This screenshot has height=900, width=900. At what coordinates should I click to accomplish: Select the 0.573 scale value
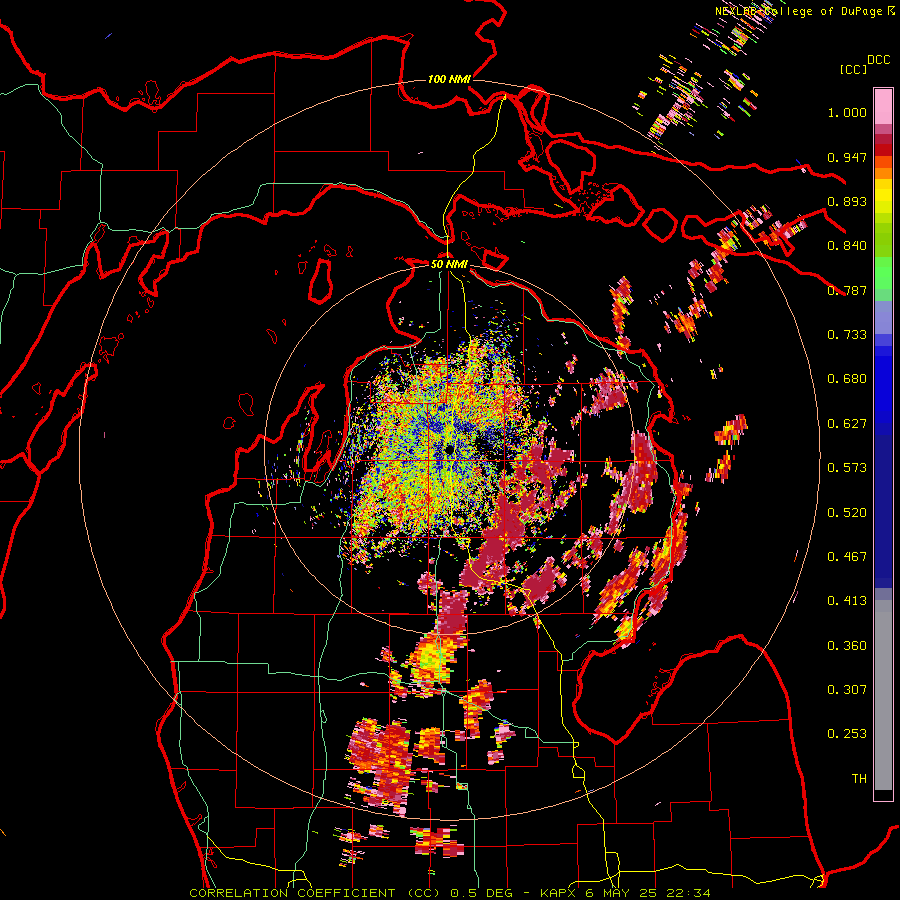click(847, 468)
